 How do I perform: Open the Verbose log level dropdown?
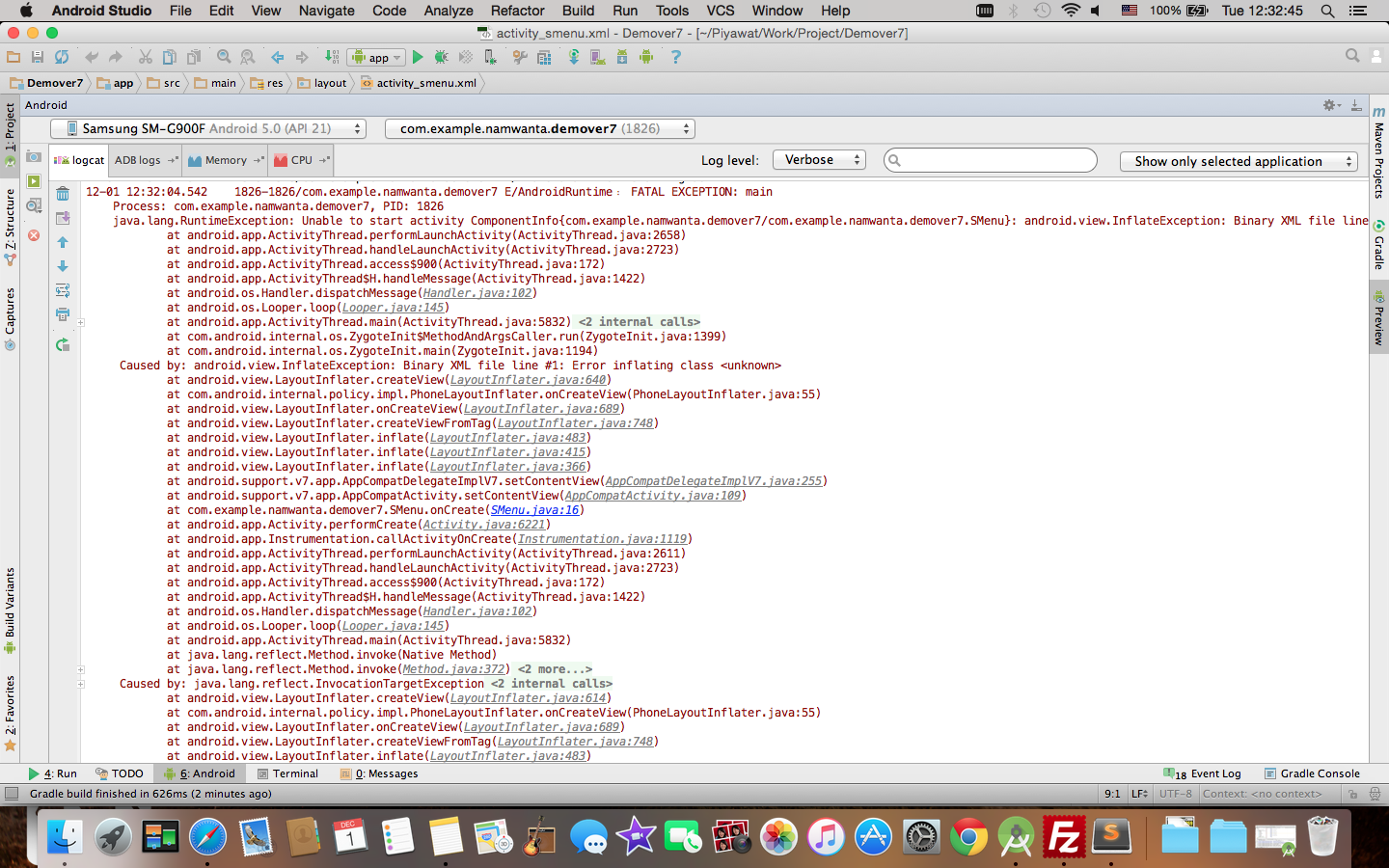point(819,160)
